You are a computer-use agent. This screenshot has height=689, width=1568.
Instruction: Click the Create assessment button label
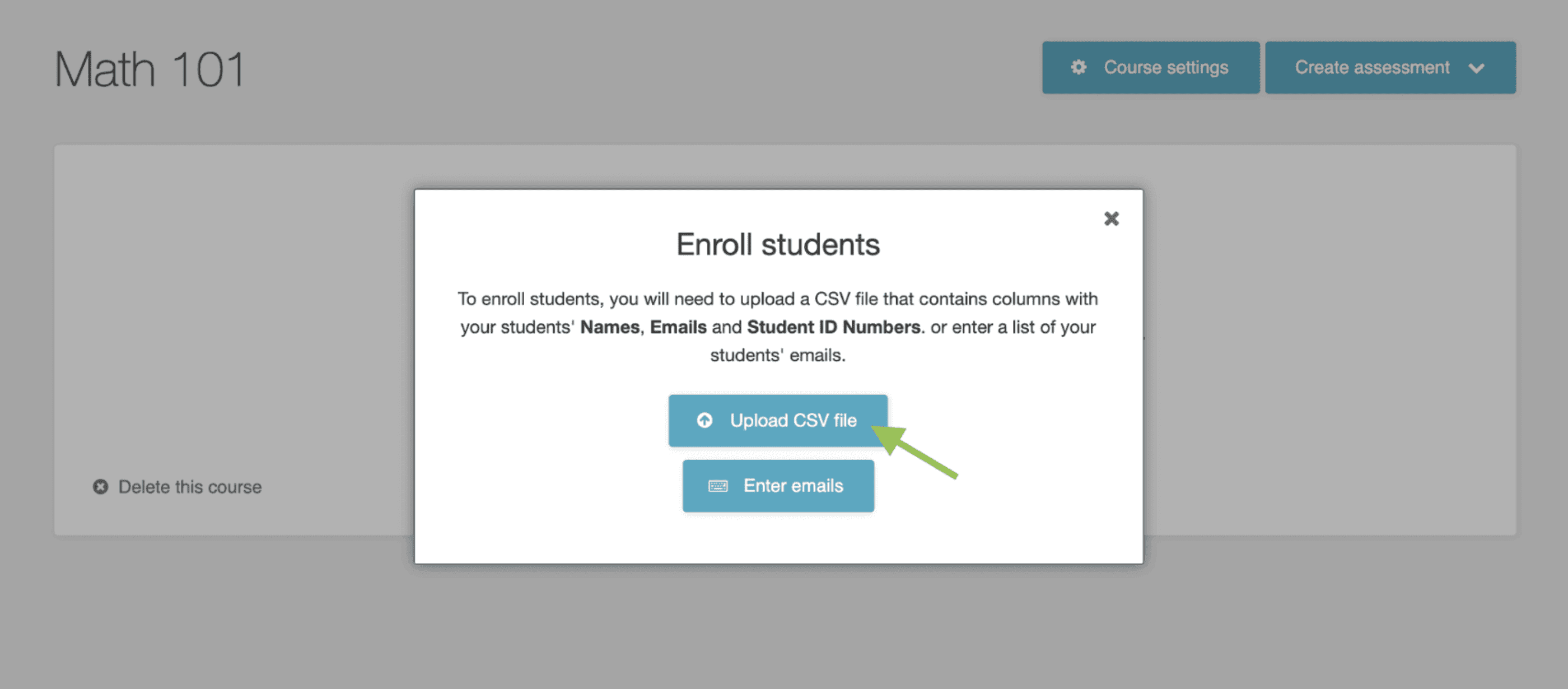click(x=1371, y=67)
